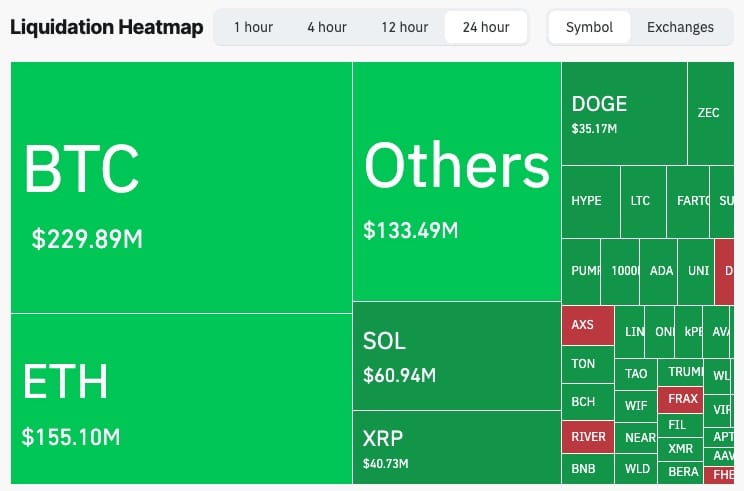Switch to the 4 hour timeframe

[326, 27]
